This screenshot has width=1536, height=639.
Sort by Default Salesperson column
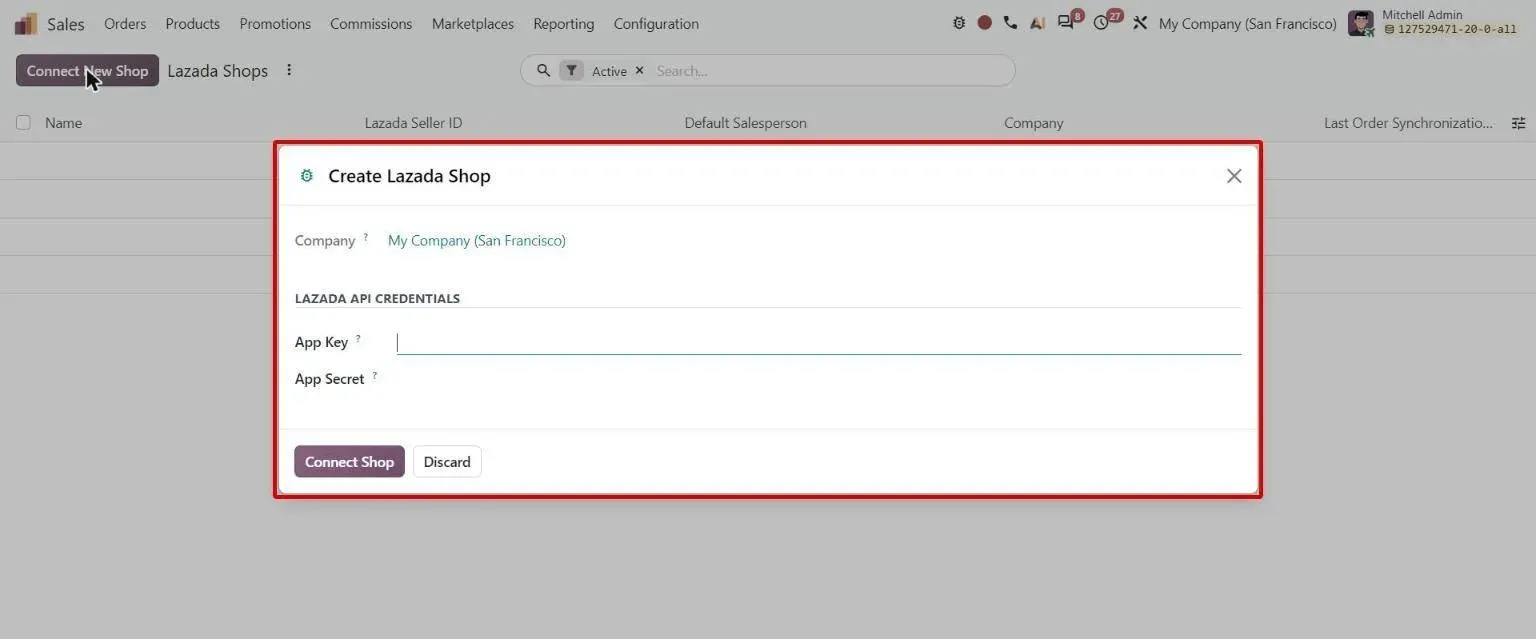745,123
